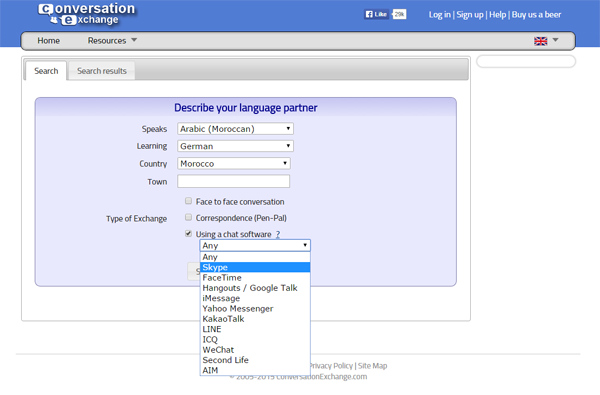Select ICQ from chat software list
The image size is (600, 395).
click(255, 340)
